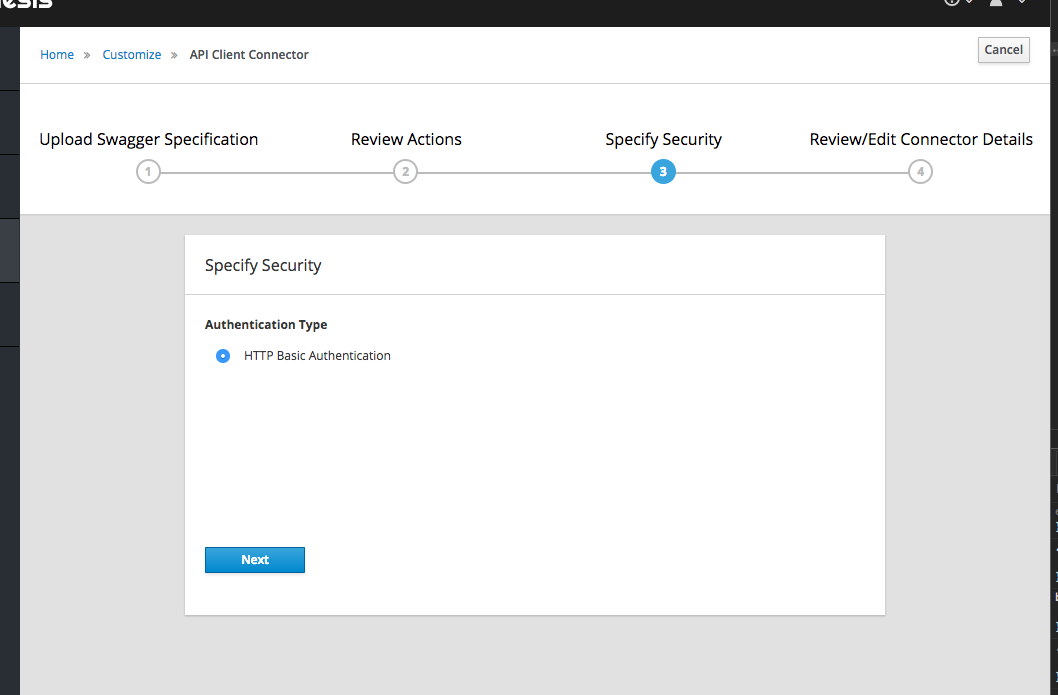This screenshot has height=695, width=1058.
Task: Select step 1 circle in wizard
Action: click(148, 171)
